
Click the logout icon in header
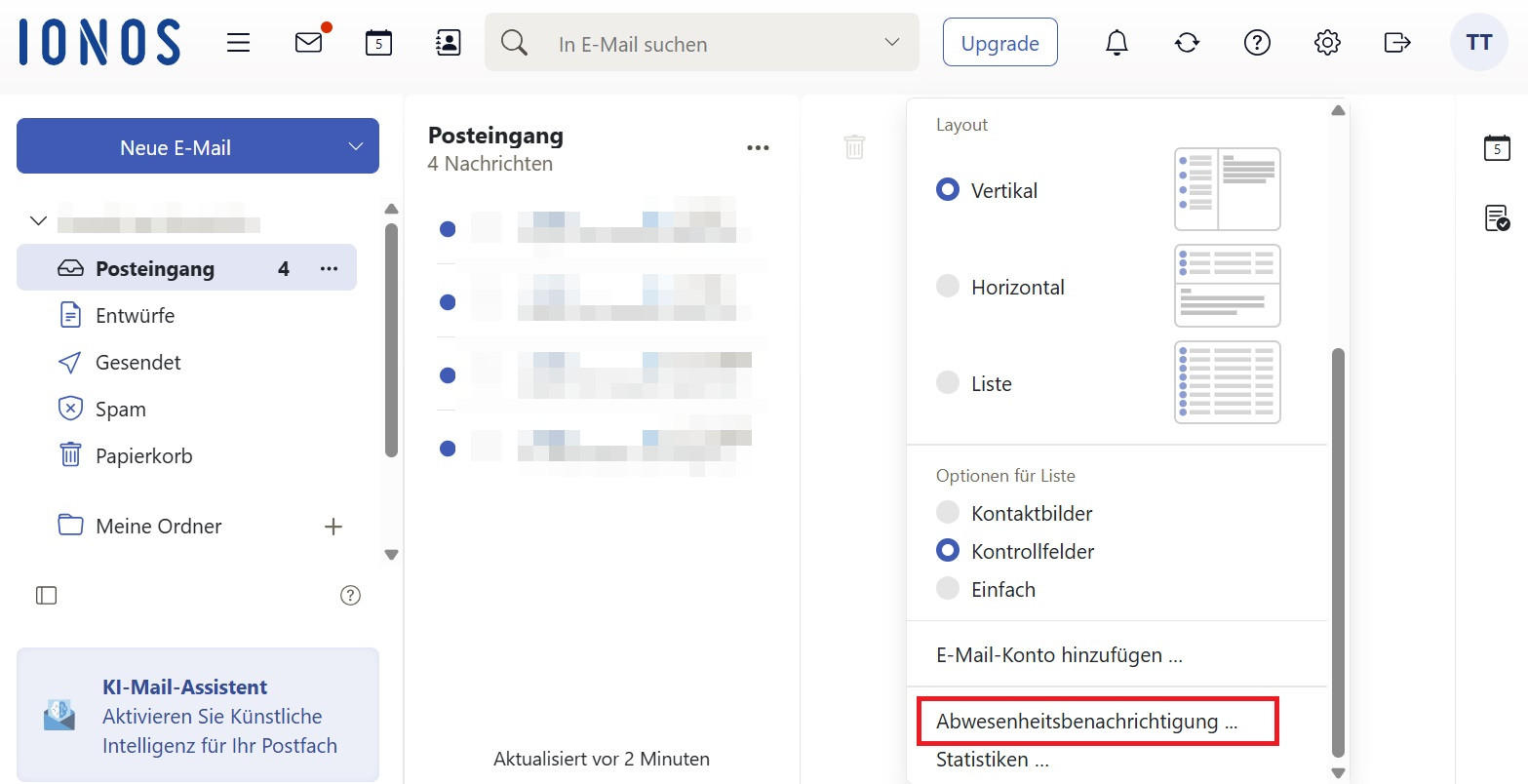1397,43
